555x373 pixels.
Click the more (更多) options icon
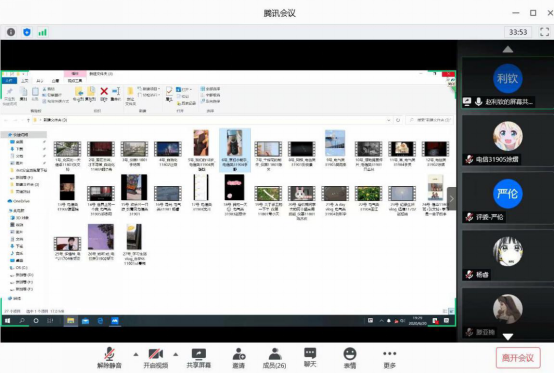pyautogui.click(x=389, y=358)
